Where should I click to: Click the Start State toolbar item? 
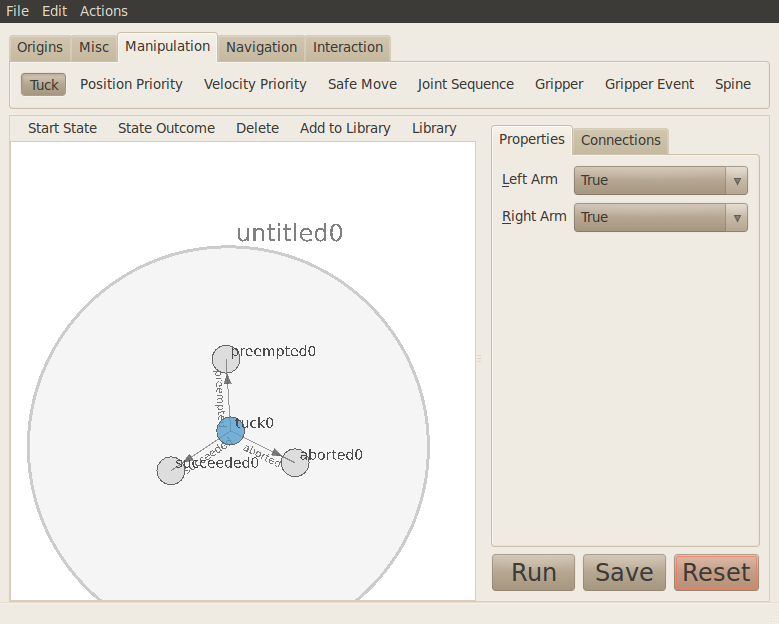point(62,128)
